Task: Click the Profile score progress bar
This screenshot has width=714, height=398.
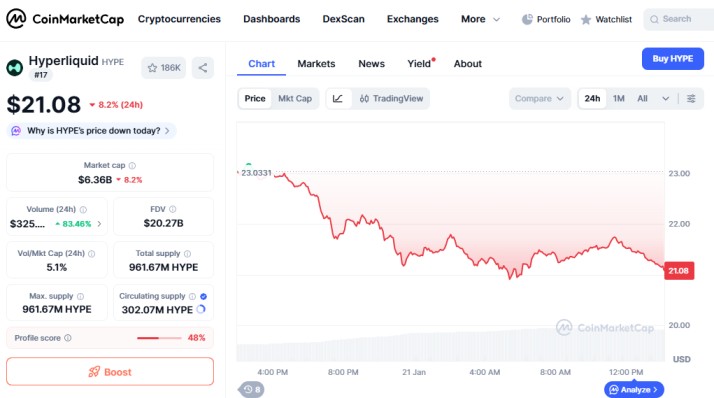Action: [x=159, y=338]
